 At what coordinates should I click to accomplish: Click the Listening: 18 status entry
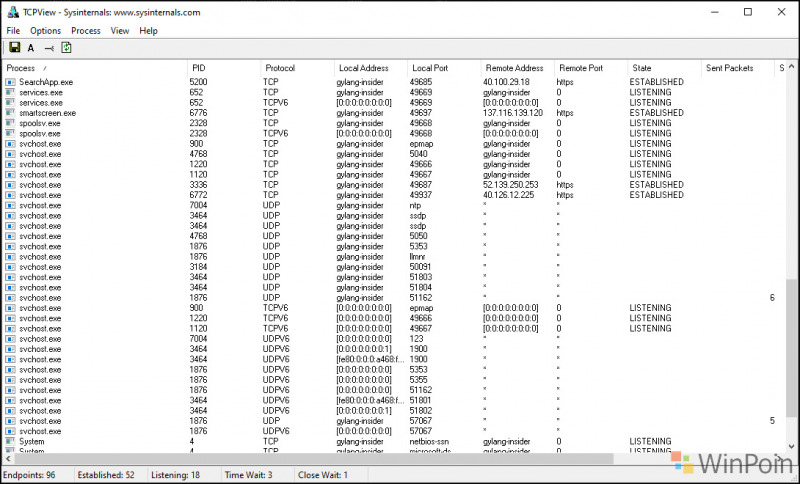[x=176, y=475]
